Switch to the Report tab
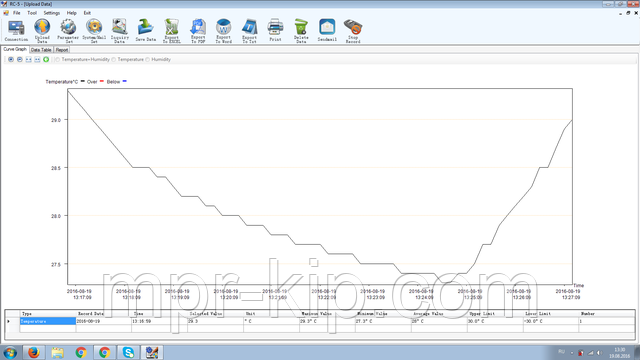The image size is (640, 360). click(x=62, y=50)
